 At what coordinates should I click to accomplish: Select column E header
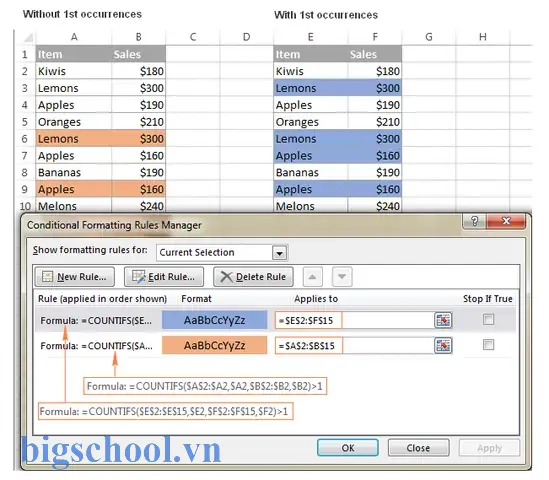click(310, 37)
